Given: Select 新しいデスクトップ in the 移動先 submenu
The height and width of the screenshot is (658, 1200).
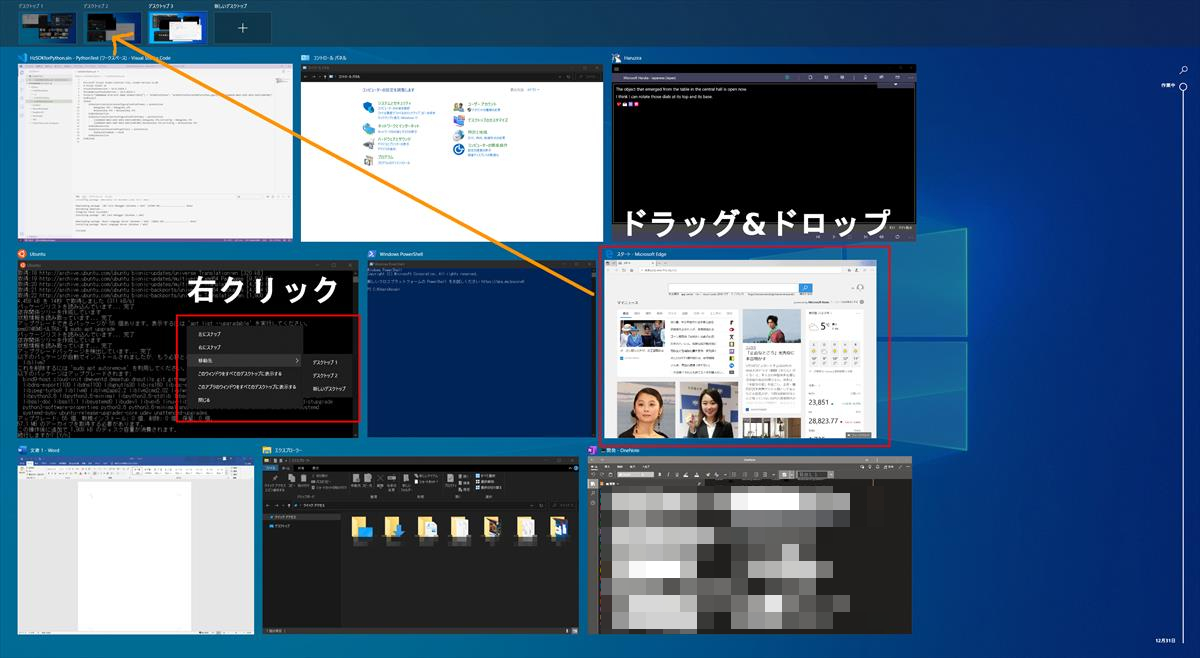Looking at the screenshot, I should coord(329,388).
